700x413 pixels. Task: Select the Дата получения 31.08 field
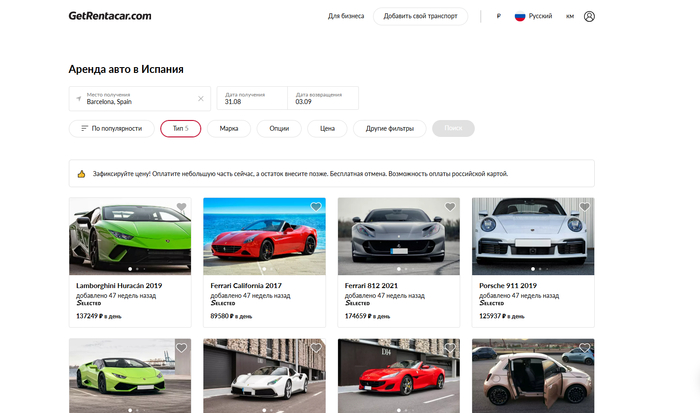(x=252, y=98)
